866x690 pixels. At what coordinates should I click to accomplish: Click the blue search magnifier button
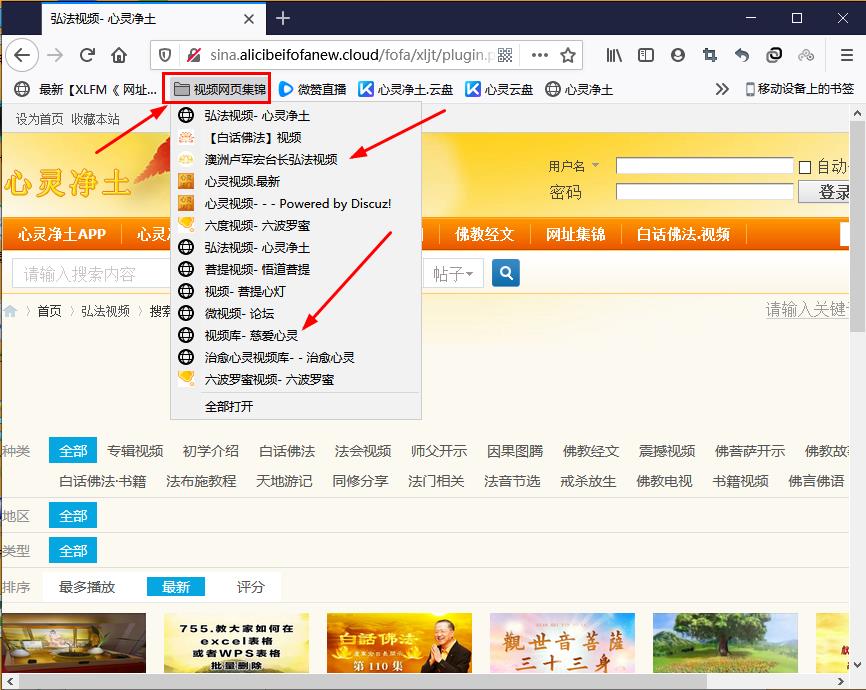click(505, 273)
